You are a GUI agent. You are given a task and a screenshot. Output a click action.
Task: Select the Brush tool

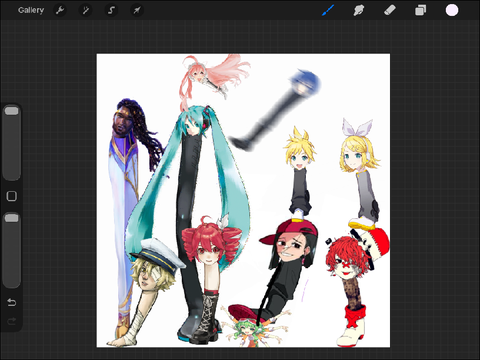tap(328, 10)
